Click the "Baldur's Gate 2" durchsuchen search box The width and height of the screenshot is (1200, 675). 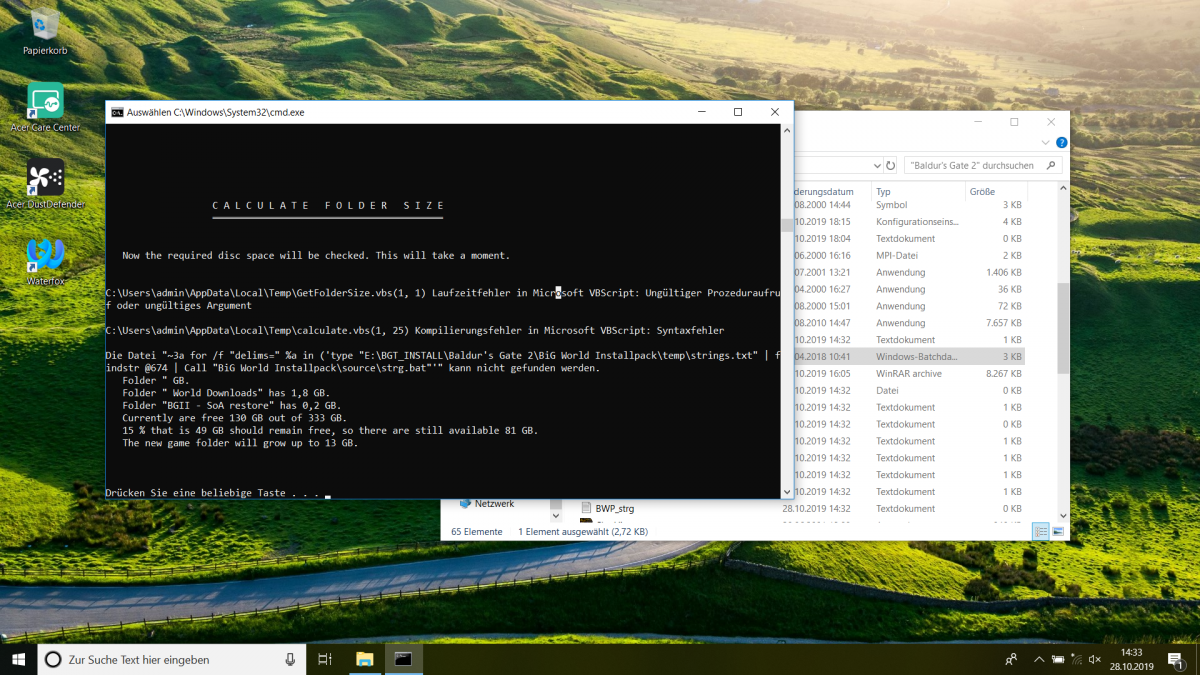point(982,166)
